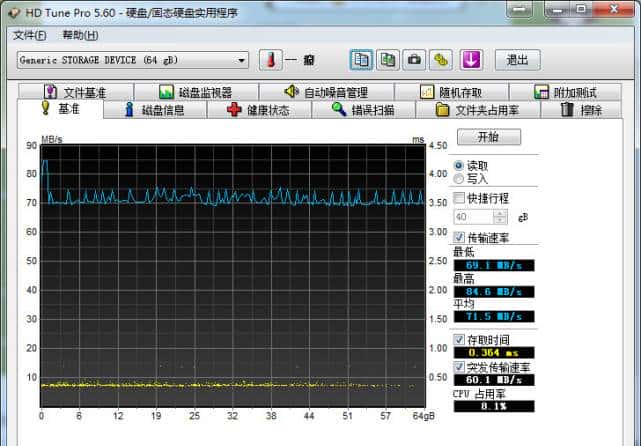Click the burst rate value 60.1 MB/s
641x446 pixels.
(x=494, y=380)
